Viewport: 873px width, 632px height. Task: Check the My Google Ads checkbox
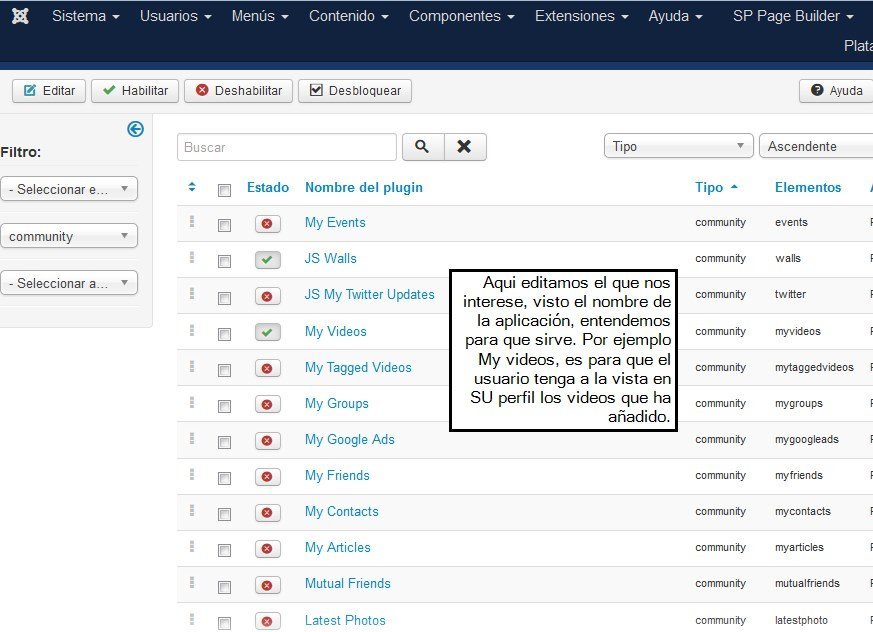tap(224, 443)
